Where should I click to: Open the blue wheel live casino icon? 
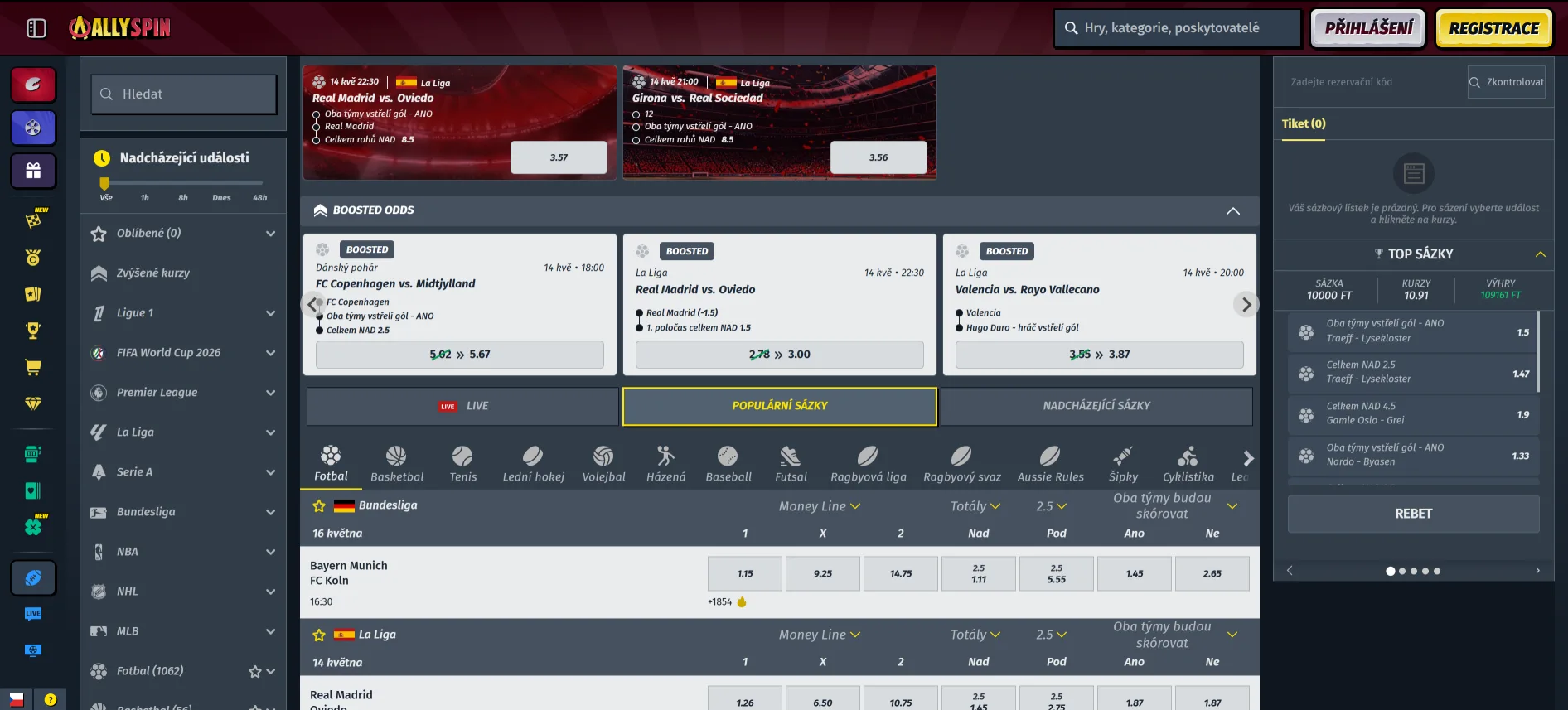[33, 128]
